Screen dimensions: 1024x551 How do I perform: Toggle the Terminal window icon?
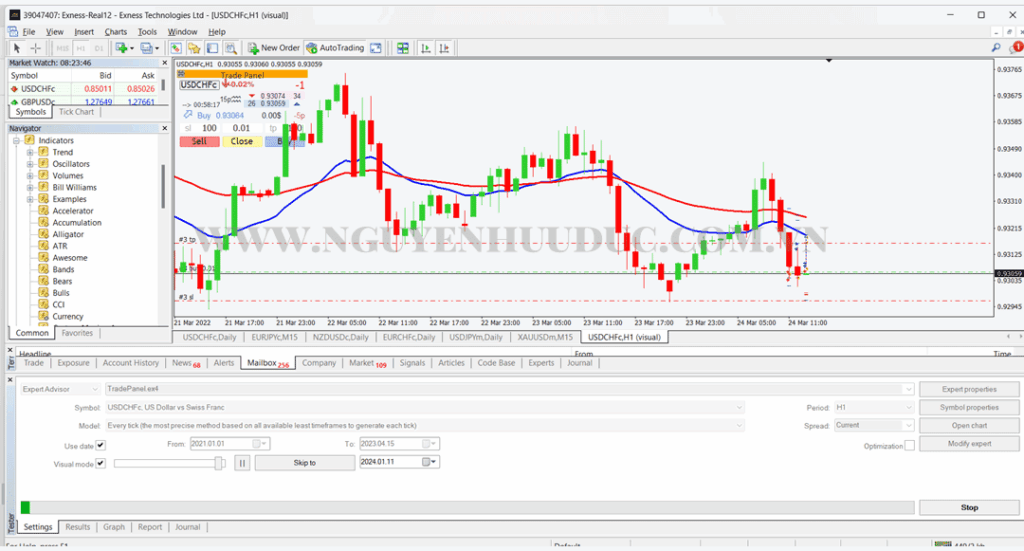[x=212, y=48]
